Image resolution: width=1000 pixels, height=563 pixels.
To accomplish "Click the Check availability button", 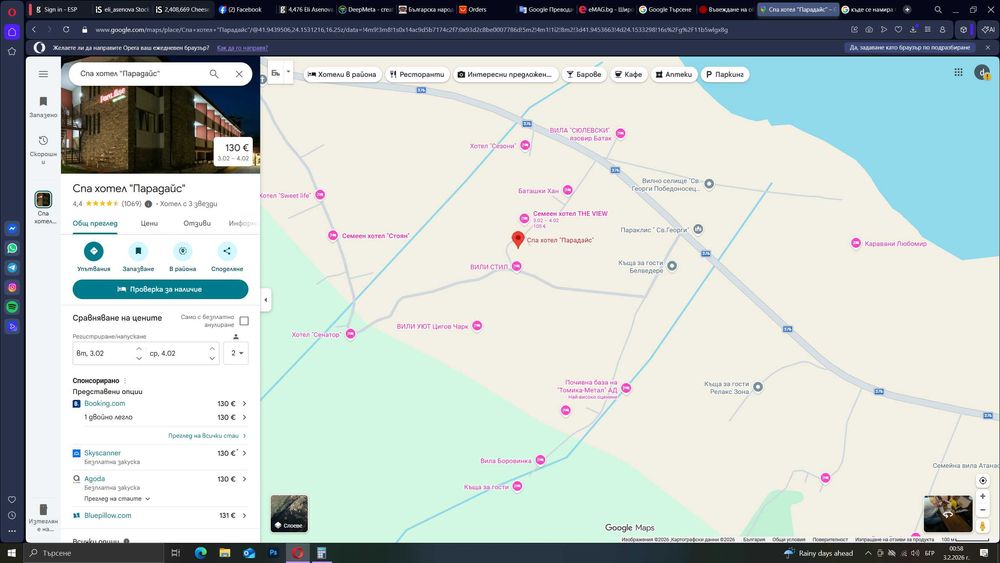I will (x=160, y=289).
